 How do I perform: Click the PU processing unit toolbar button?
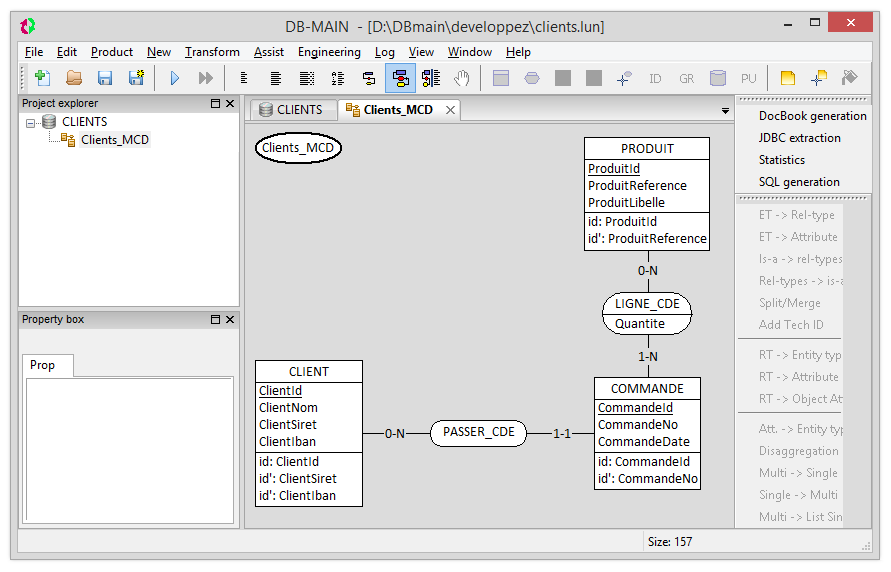(749, 78)
